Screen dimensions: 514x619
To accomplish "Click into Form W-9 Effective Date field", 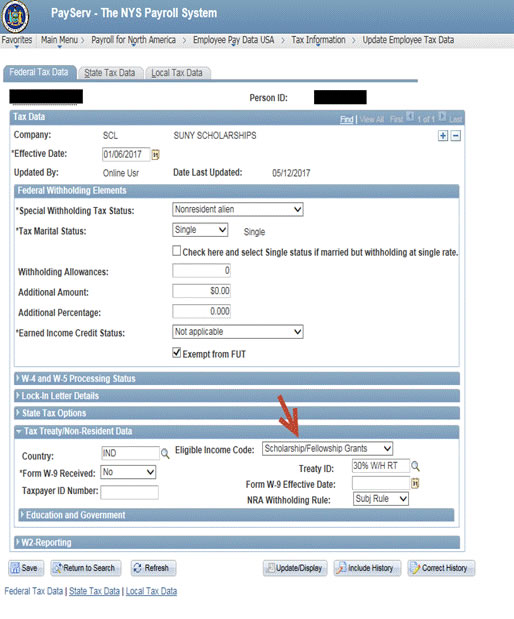I will coord(381,483).
